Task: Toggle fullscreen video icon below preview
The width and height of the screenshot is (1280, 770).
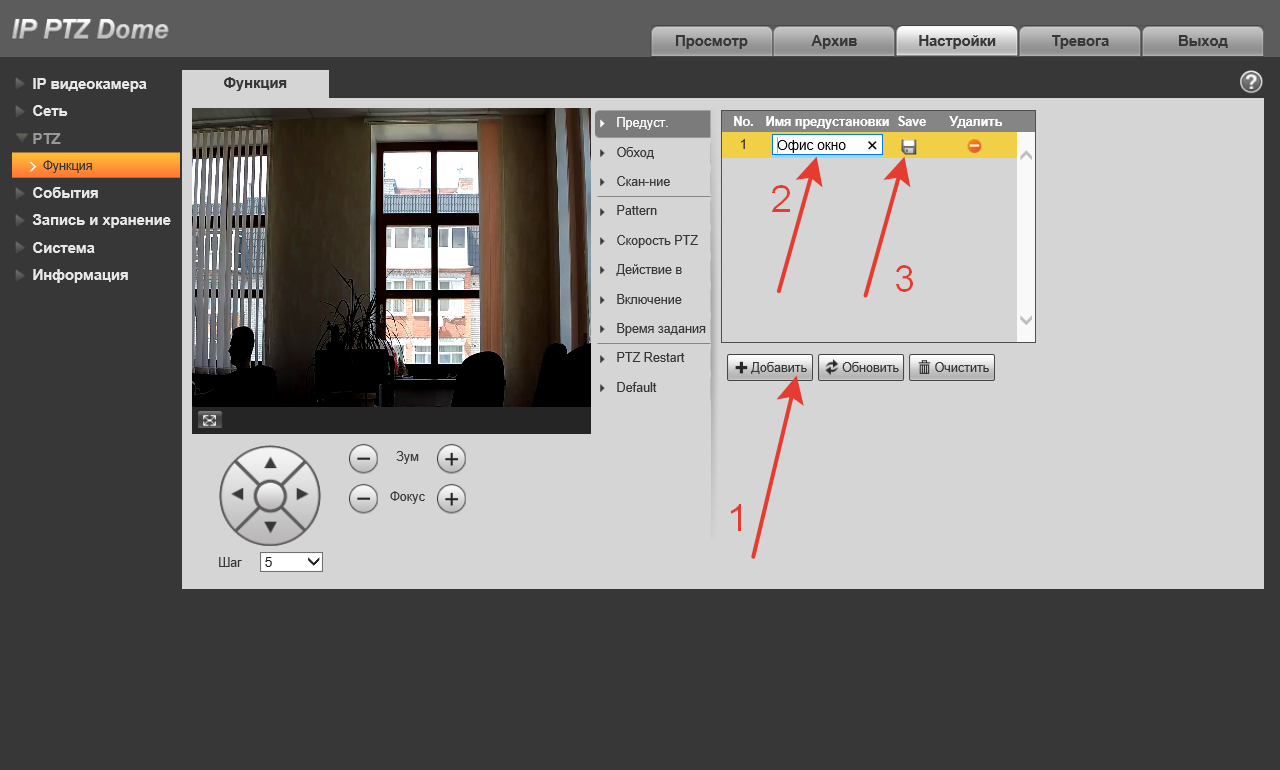Action: click(210, 420)
